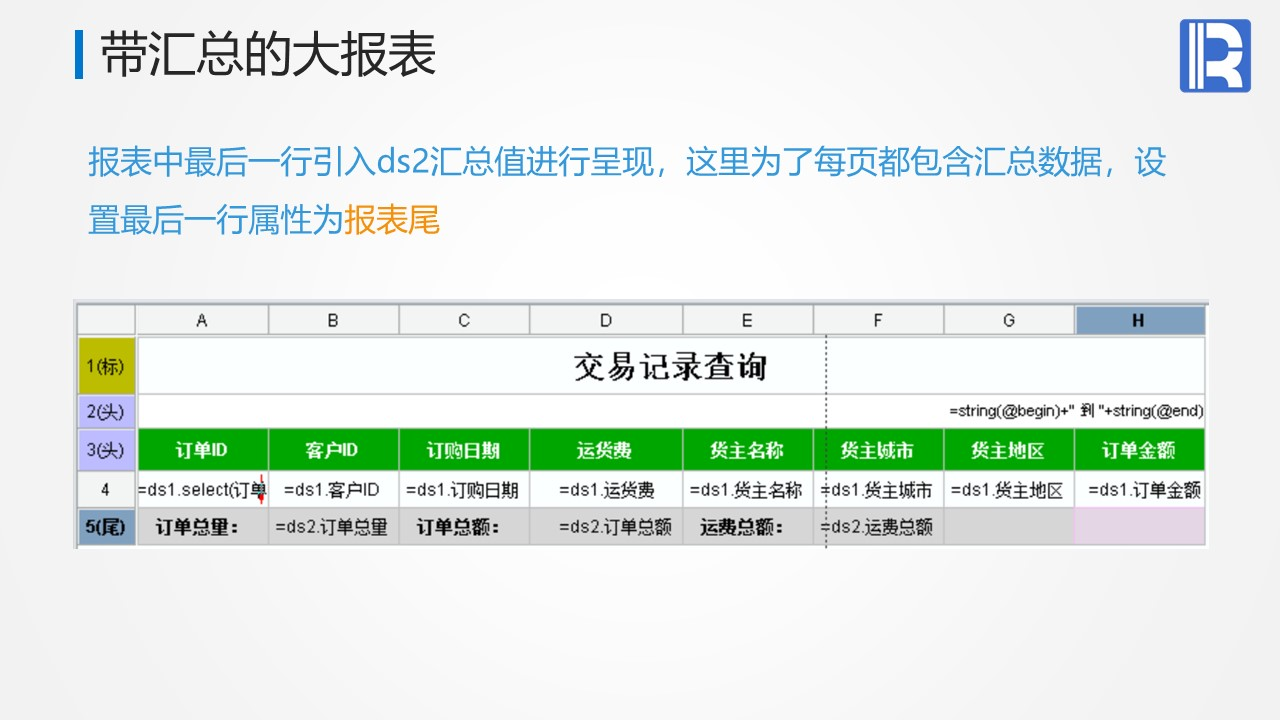Click the =ds2.运费总额 cell
Screen dimensions: 1280x720
(x=878, y=527)
